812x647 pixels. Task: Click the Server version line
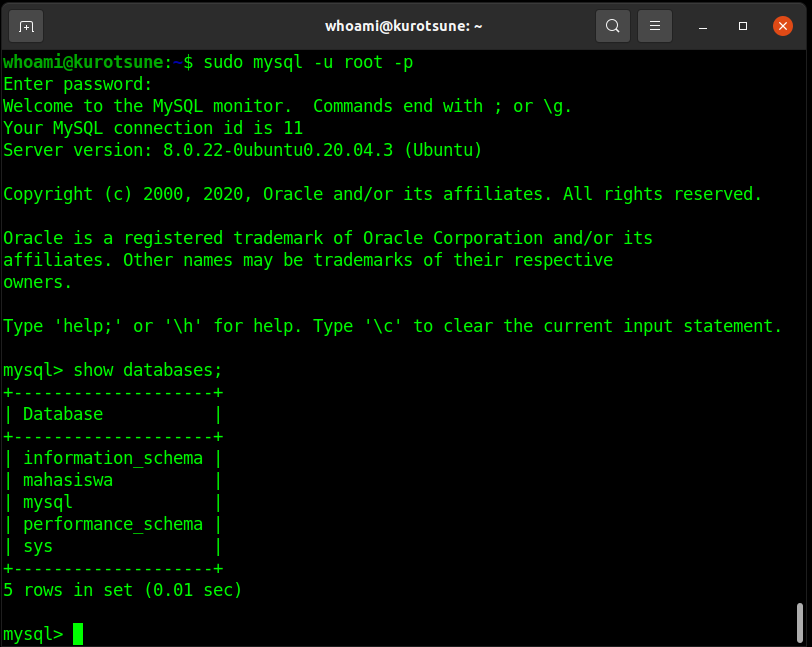242,150
